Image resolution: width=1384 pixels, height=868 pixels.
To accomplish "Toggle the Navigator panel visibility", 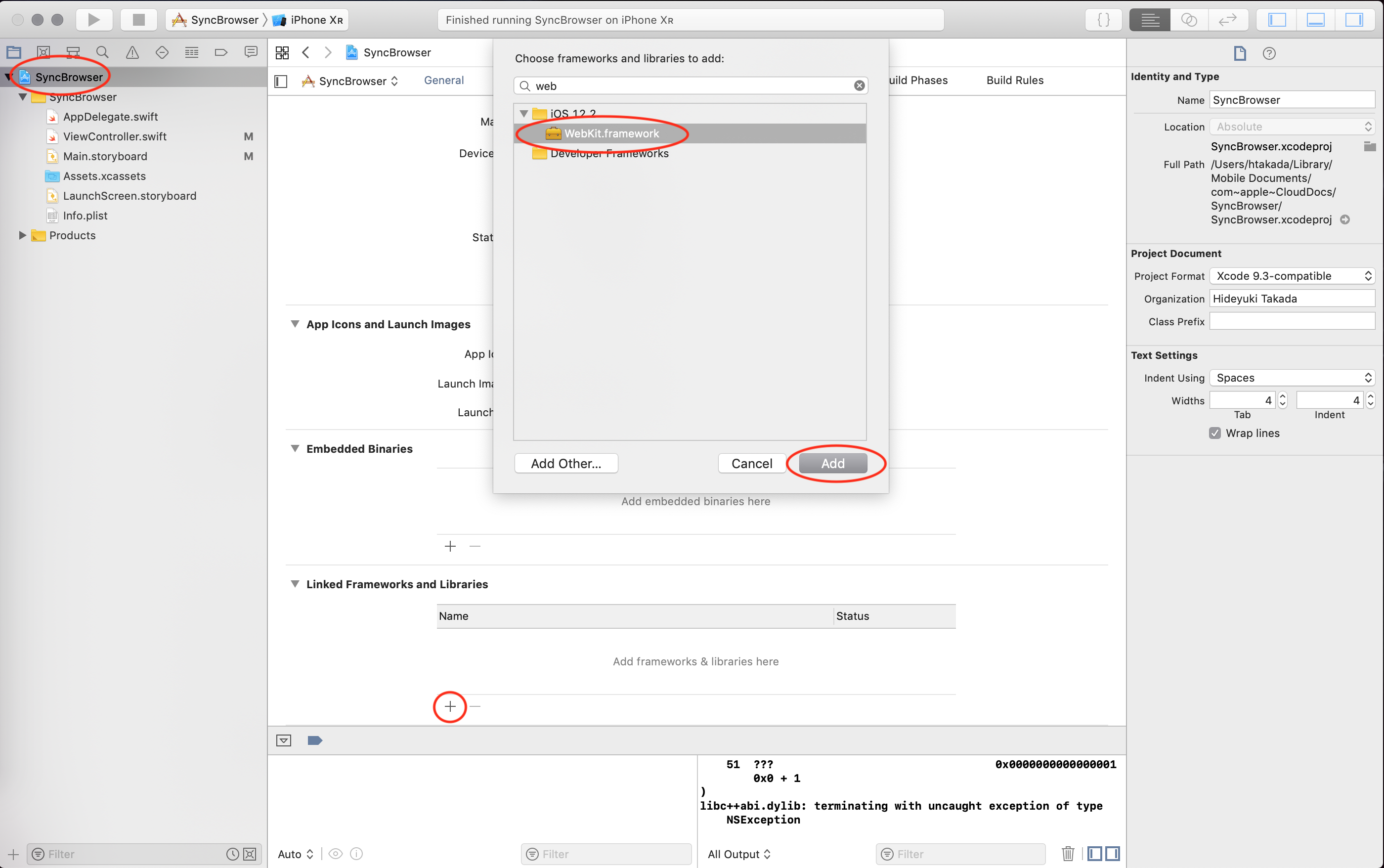I will click(1277, 19).
